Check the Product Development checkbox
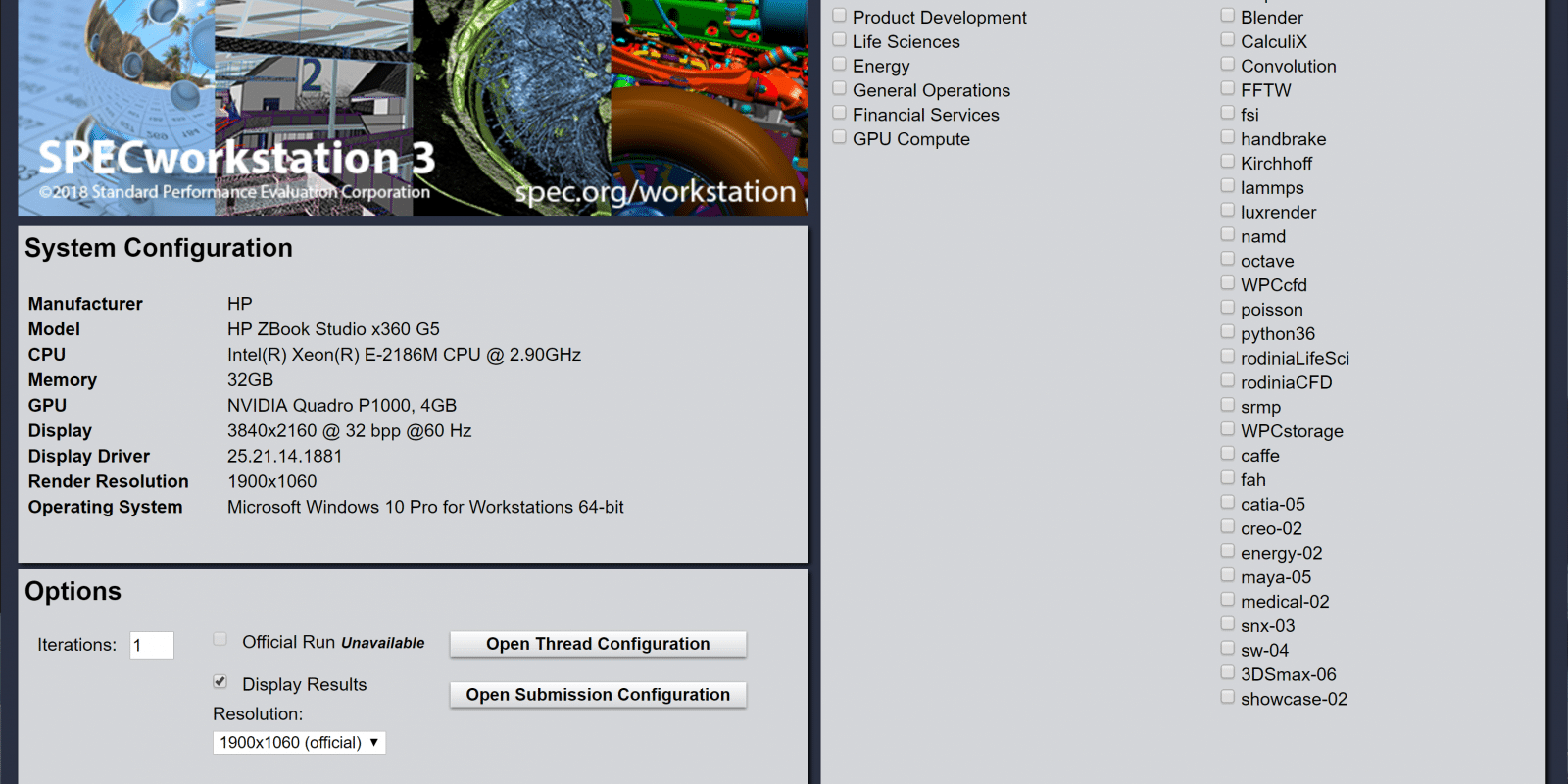 point(840,16)
